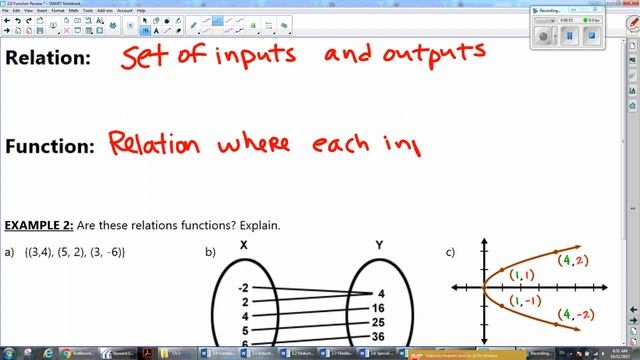The height and width of the screenshot is (360, 640).
Task: Toggle the Pens tool in toolbar
Action: [x=145, y=31]
